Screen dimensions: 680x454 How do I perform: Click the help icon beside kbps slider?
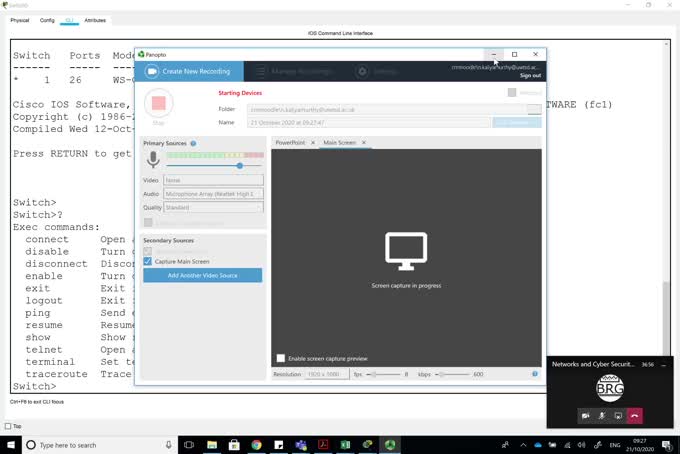(x=535, y=374)
